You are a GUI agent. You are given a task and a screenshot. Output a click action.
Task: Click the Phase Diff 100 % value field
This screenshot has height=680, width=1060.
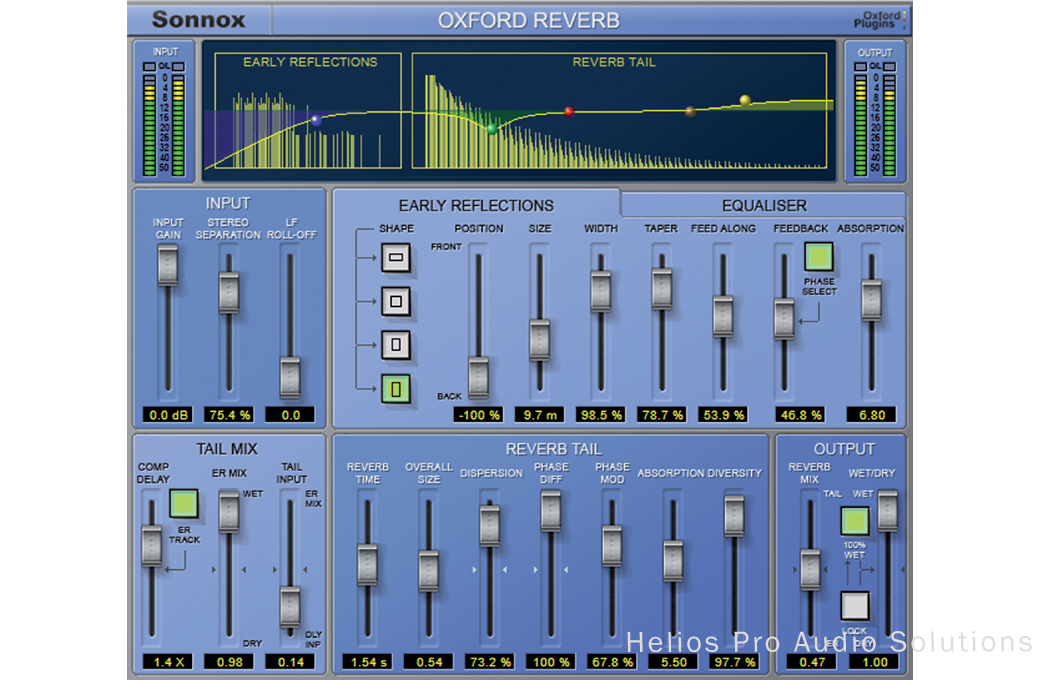coord(550,662)
